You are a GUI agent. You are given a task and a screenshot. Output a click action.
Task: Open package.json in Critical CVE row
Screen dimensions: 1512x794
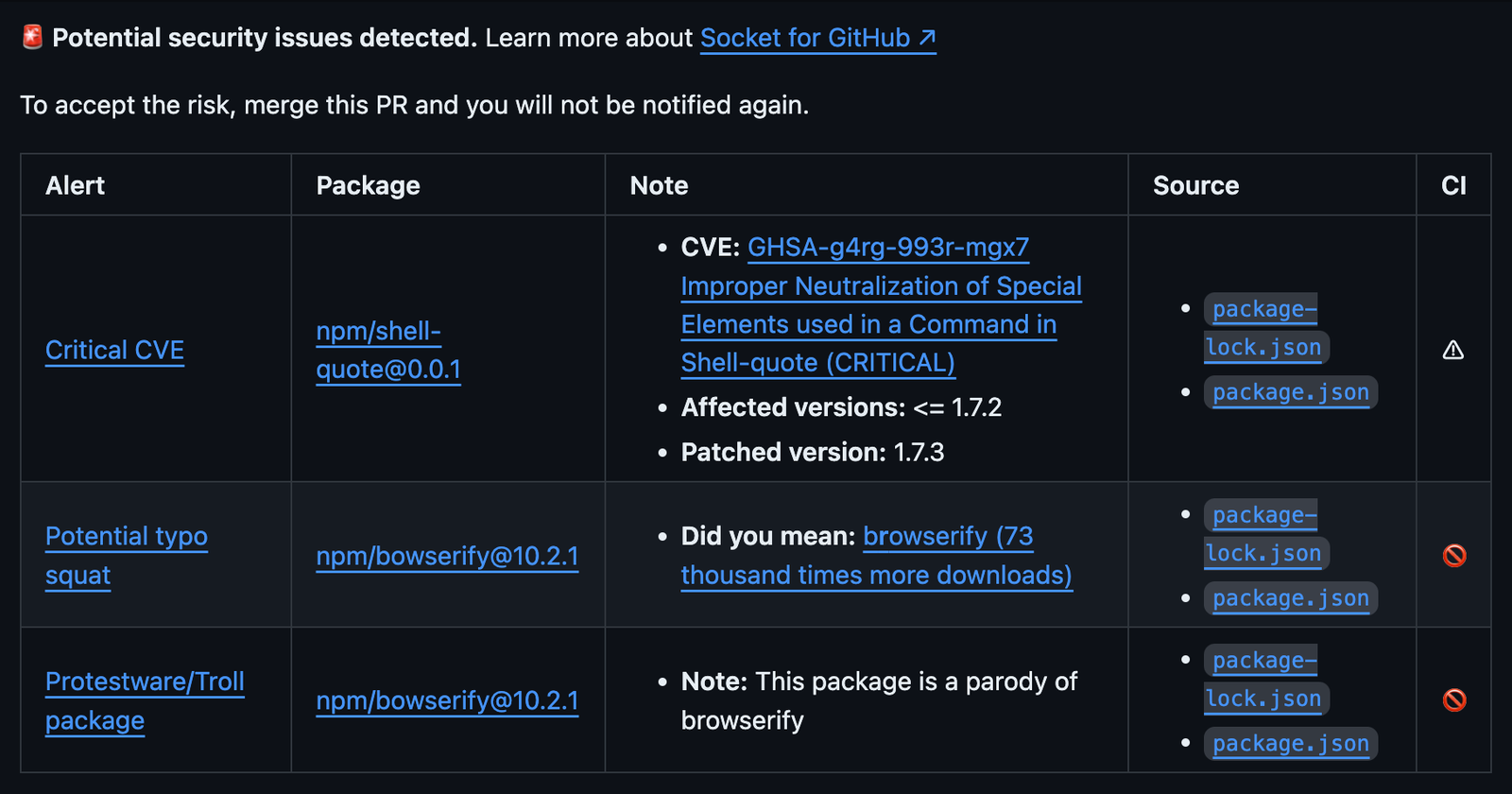tap(1291, 392)
